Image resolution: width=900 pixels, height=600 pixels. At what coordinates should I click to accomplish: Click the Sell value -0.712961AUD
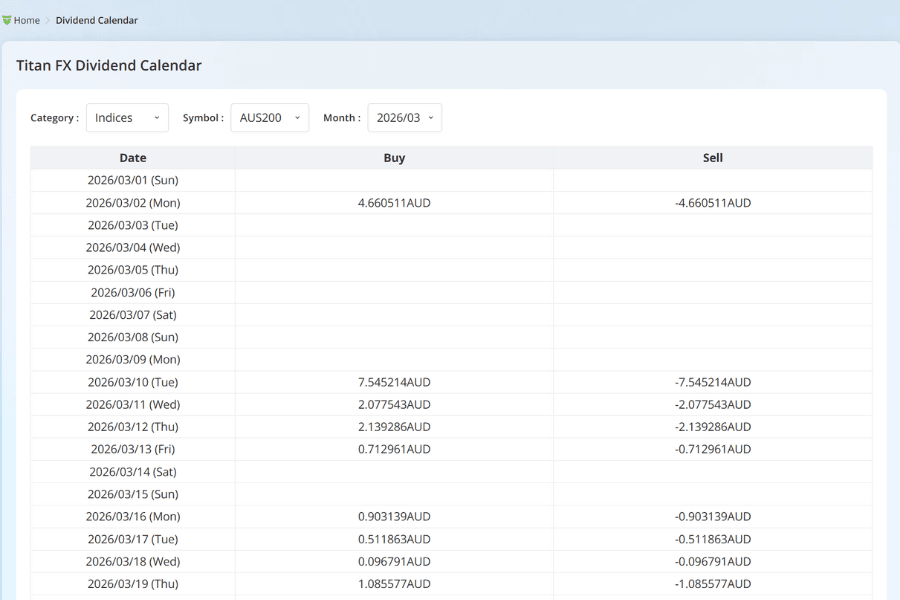[713, 449]
